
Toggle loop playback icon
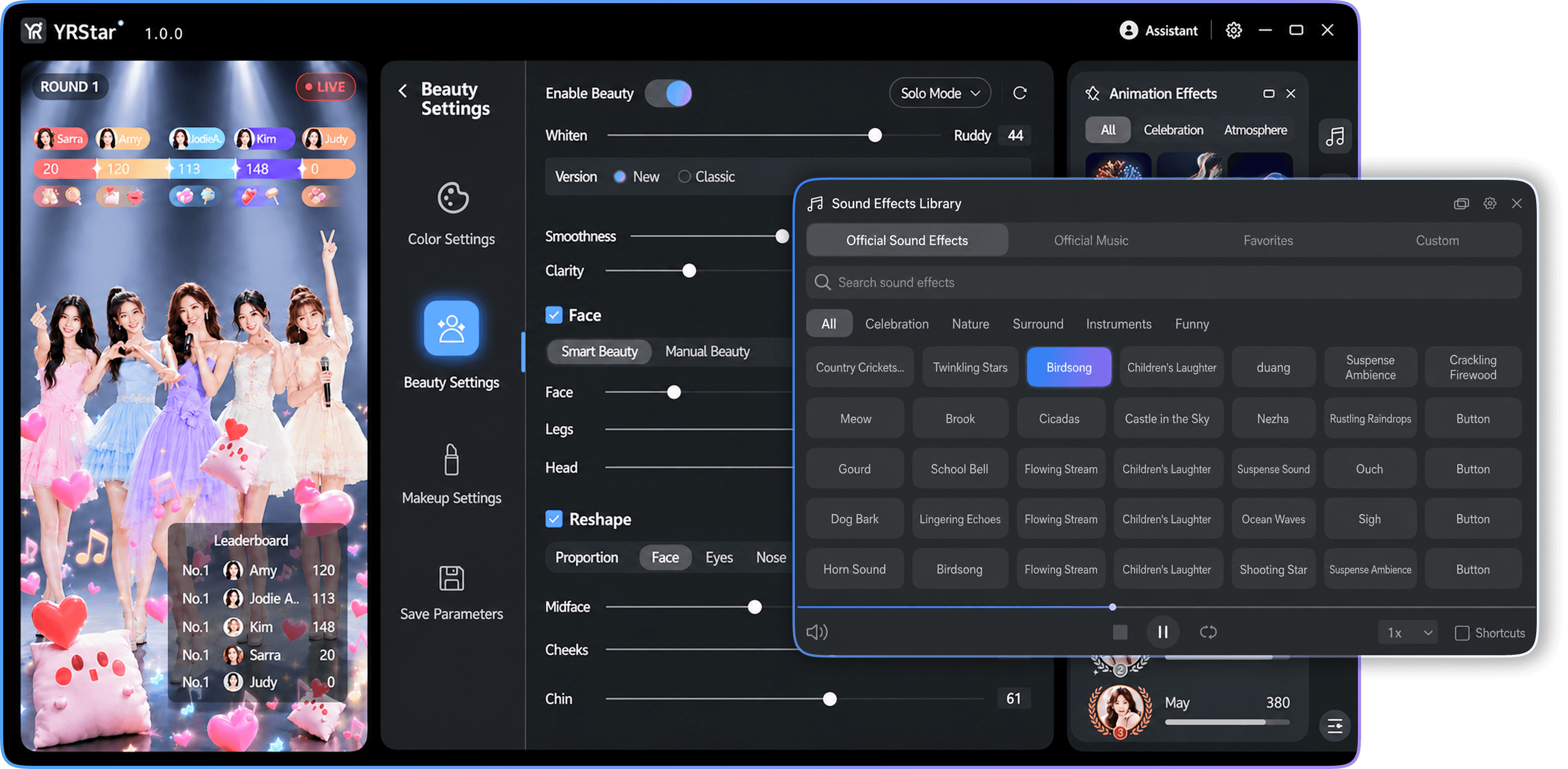tap(1208, 632)
